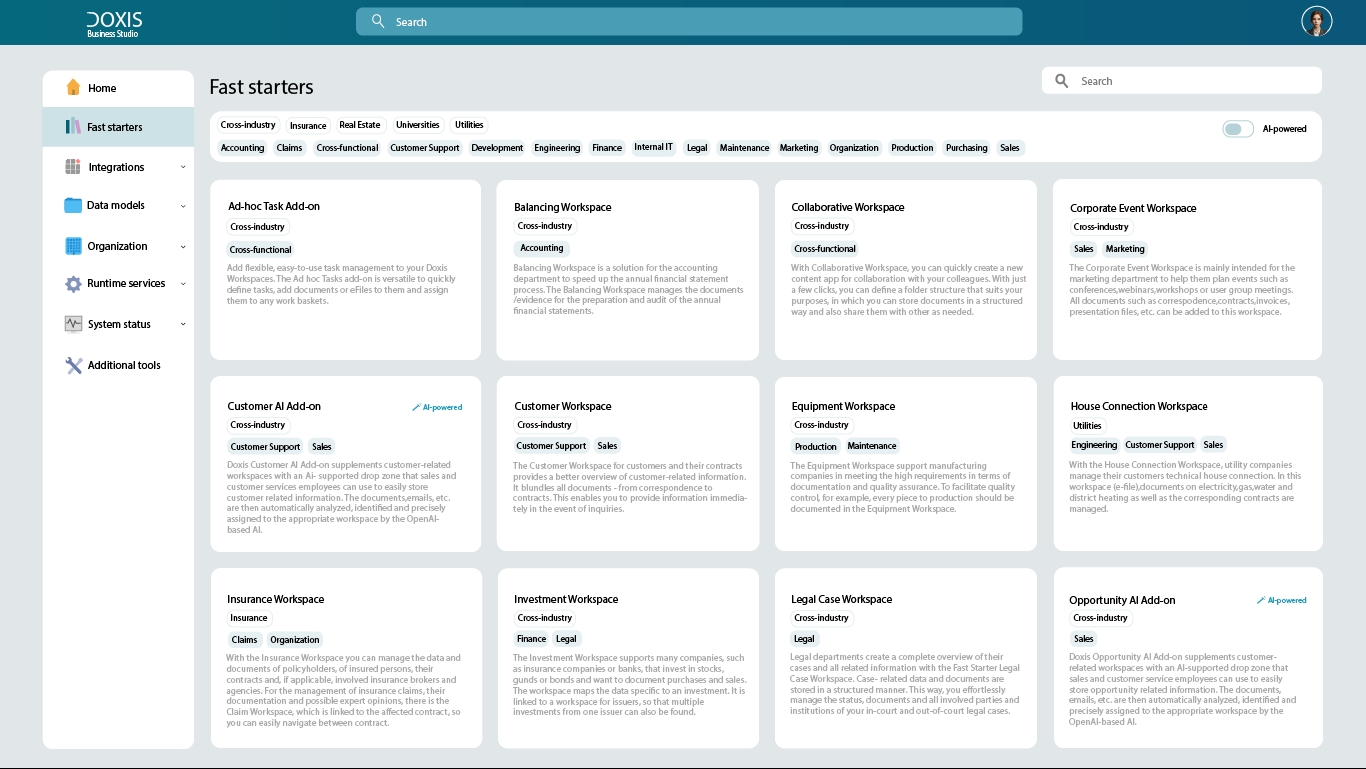Click the Fast starters chart icon
Screen dimensions: 1366x769
tap(73, 127)
